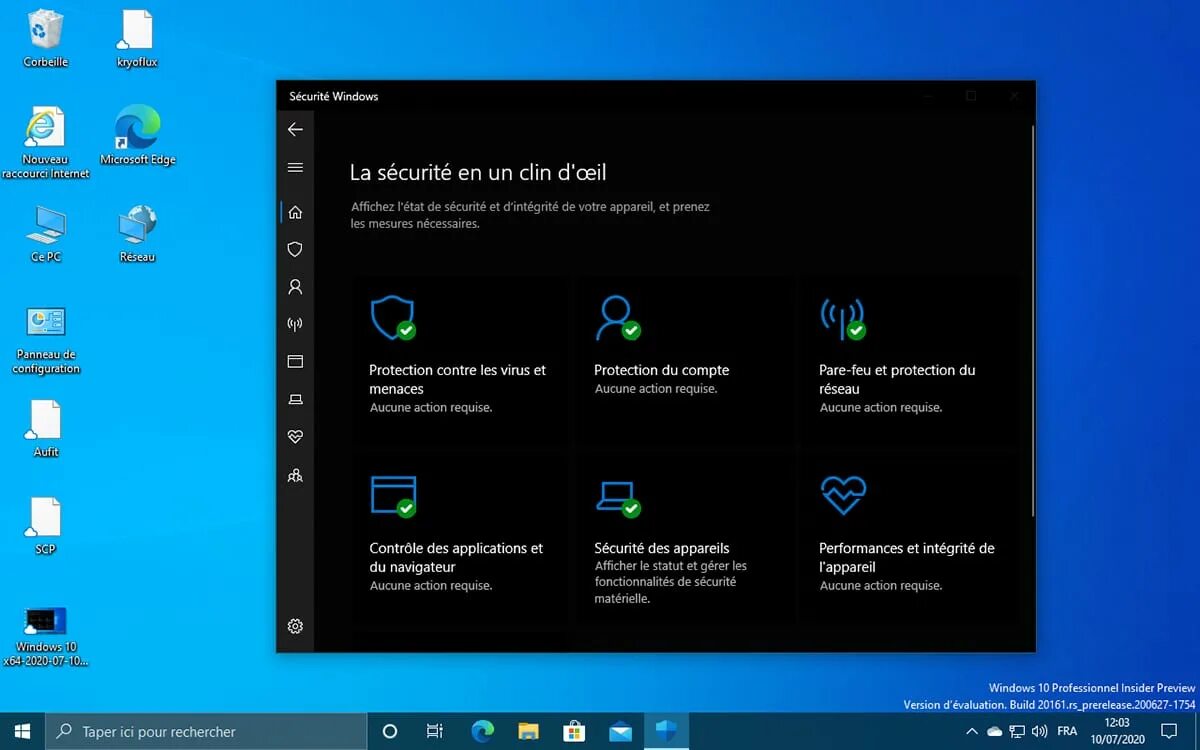
Task: Click the heart icon of Performances et intégrité
Action: point(843,495)
